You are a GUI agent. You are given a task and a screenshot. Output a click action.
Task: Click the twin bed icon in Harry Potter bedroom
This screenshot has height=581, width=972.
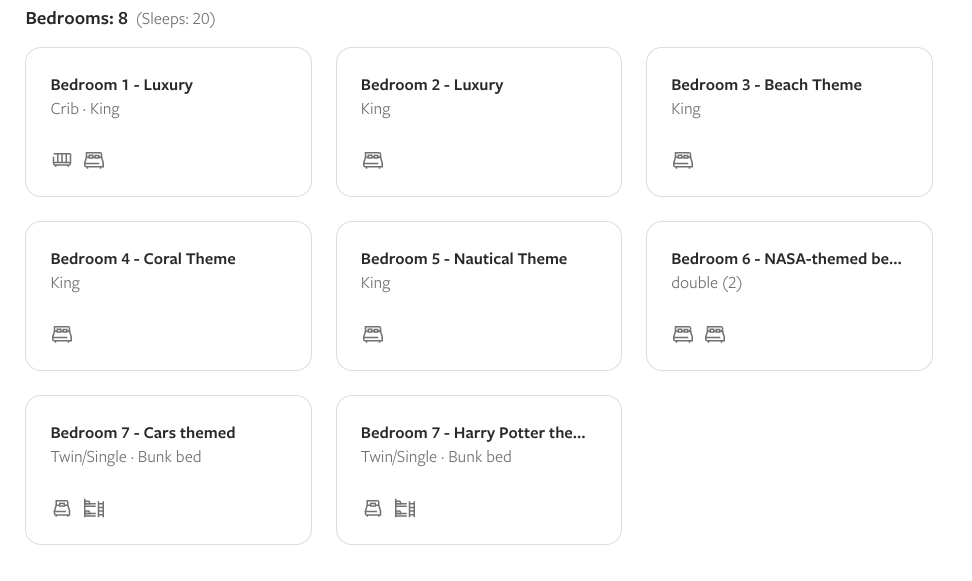click(x=373, y=508)
